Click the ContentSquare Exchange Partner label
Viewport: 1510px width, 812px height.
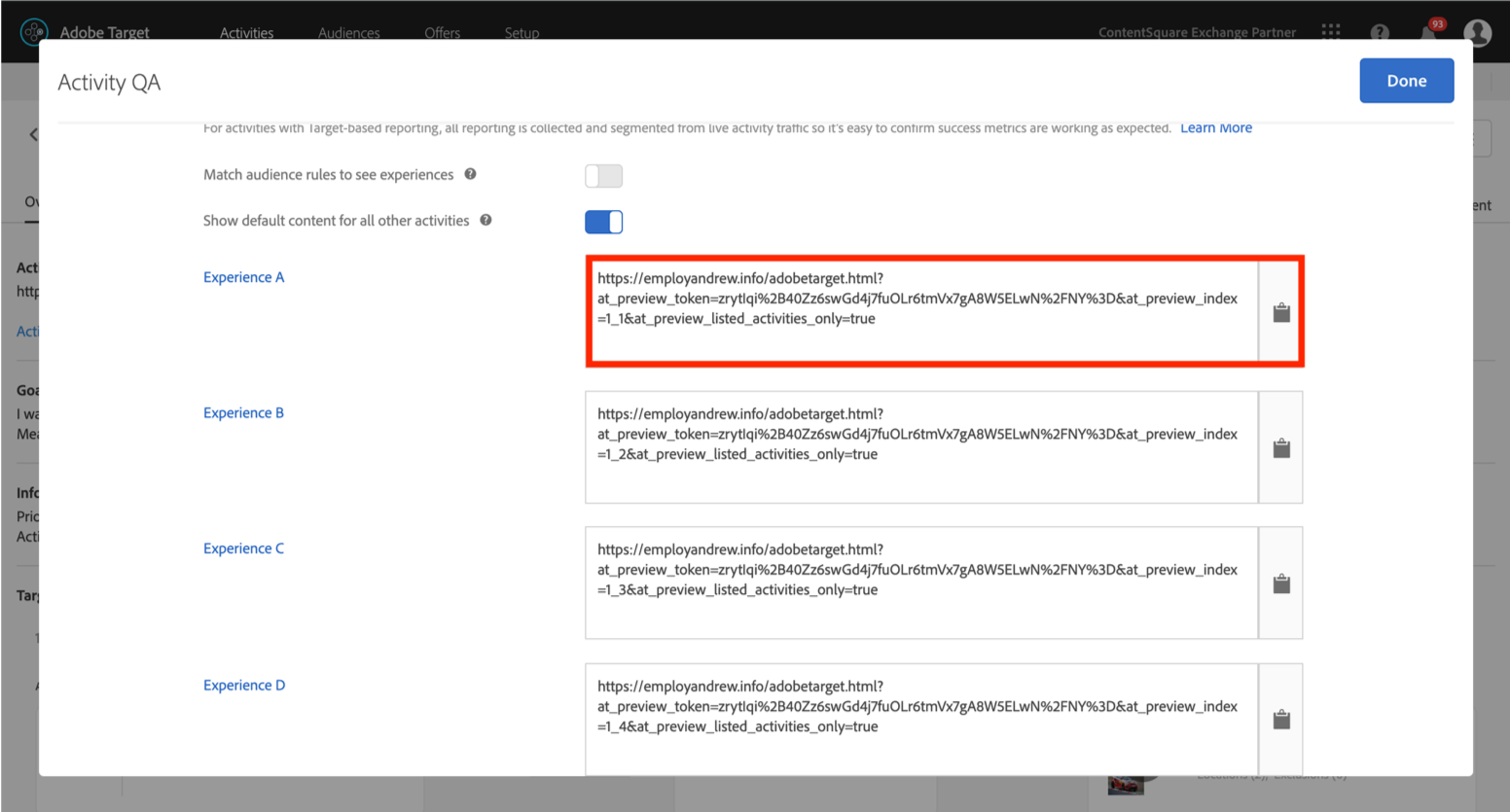click(1197, 32)
